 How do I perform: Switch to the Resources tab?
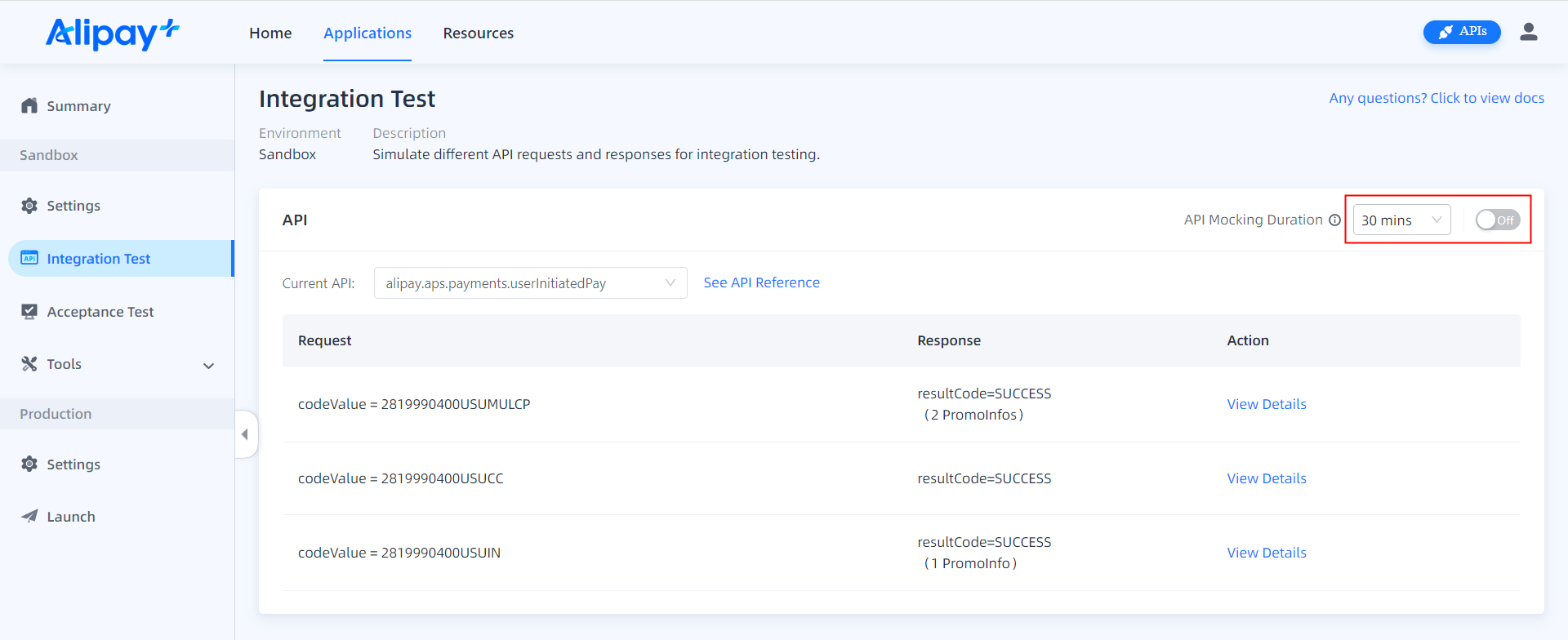click(x=478, y=33)
